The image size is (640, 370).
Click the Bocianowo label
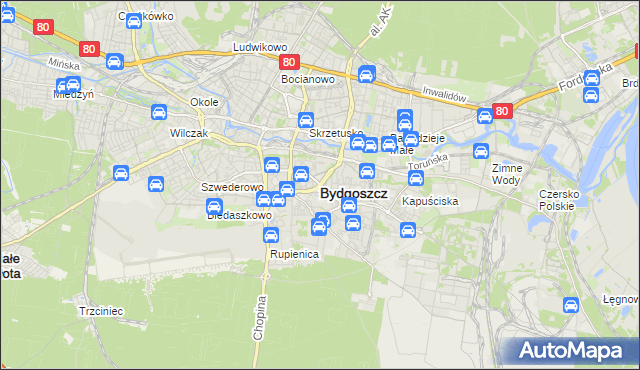tap(308, 79)
